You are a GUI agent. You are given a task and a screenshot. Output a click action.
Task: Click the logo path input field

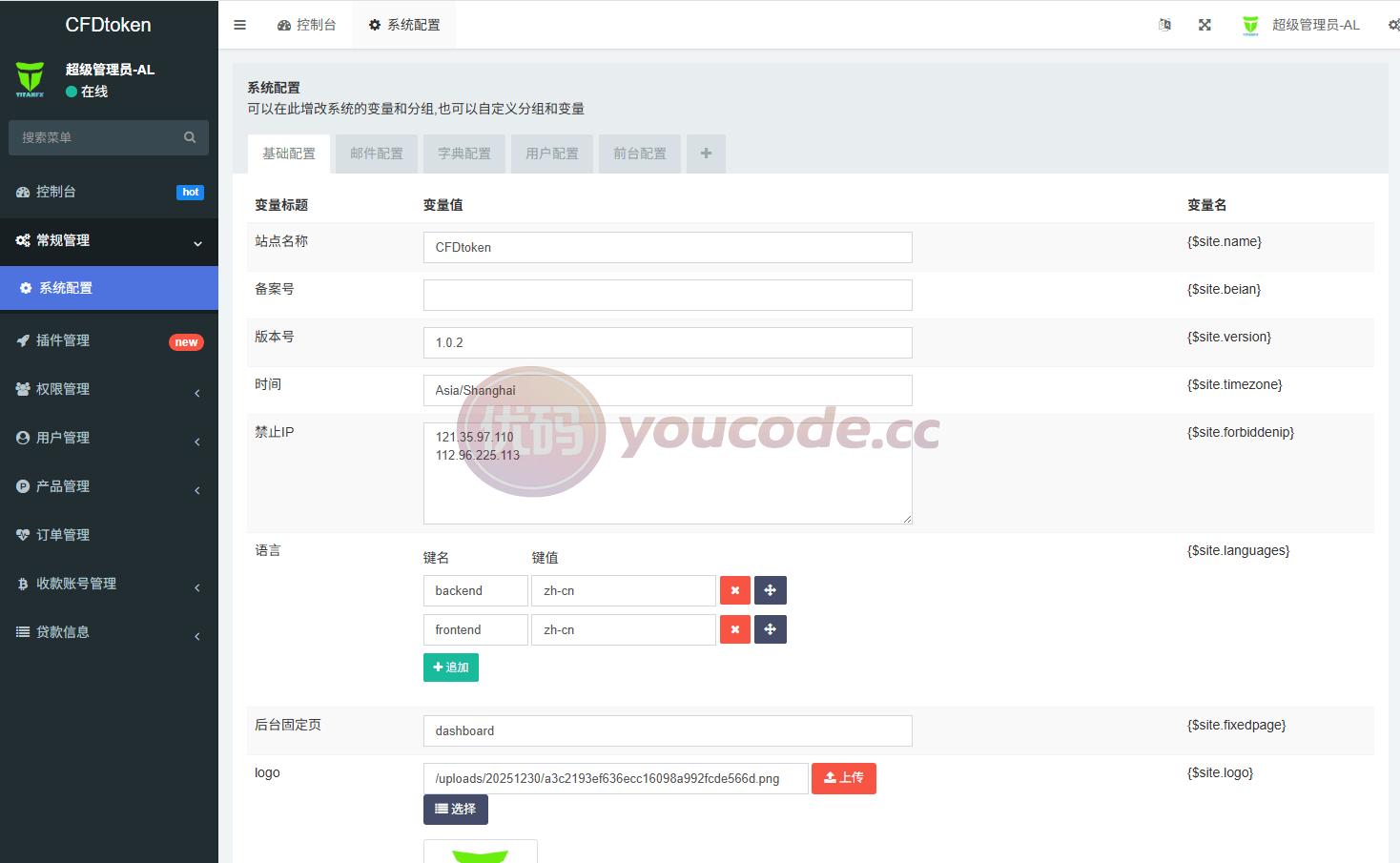[x=616, y=778]
